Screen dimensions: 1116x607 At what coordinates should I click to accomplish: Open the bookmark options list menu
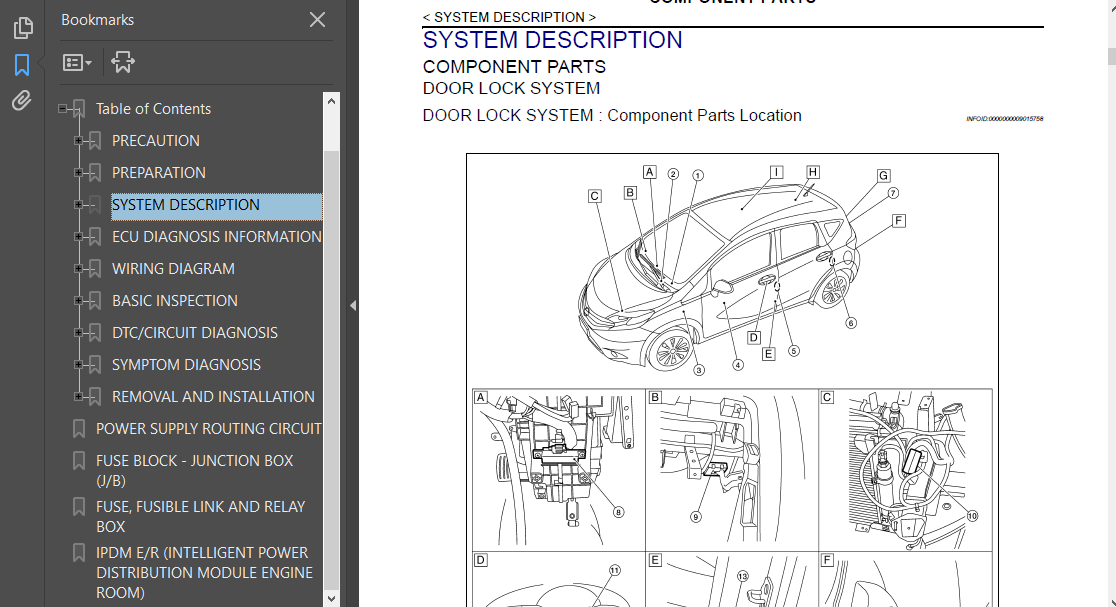(77, 63)
